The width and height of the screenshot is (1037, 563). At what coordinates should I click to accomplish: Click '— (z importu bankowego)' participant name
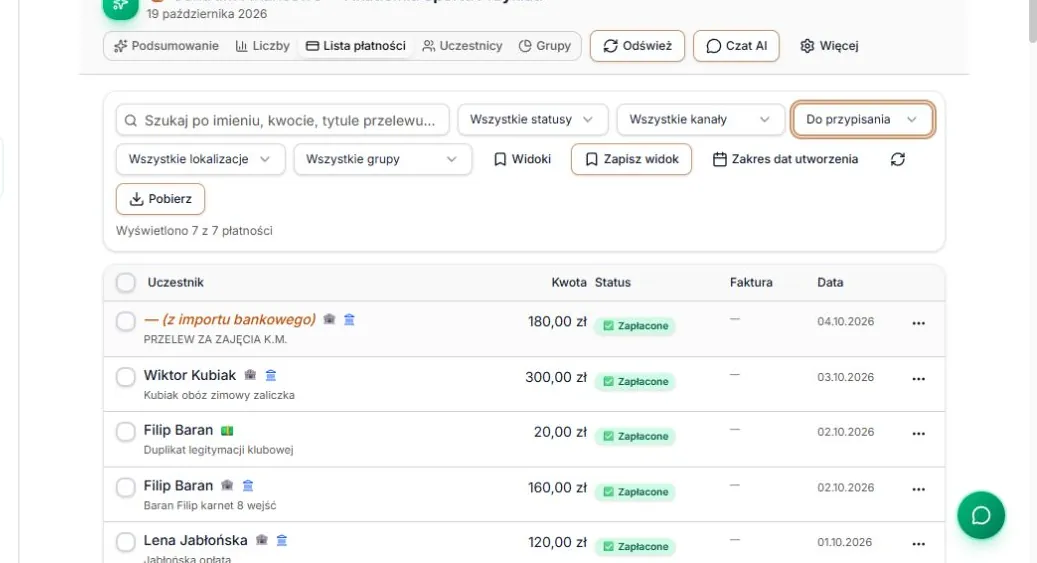(229, 320)
